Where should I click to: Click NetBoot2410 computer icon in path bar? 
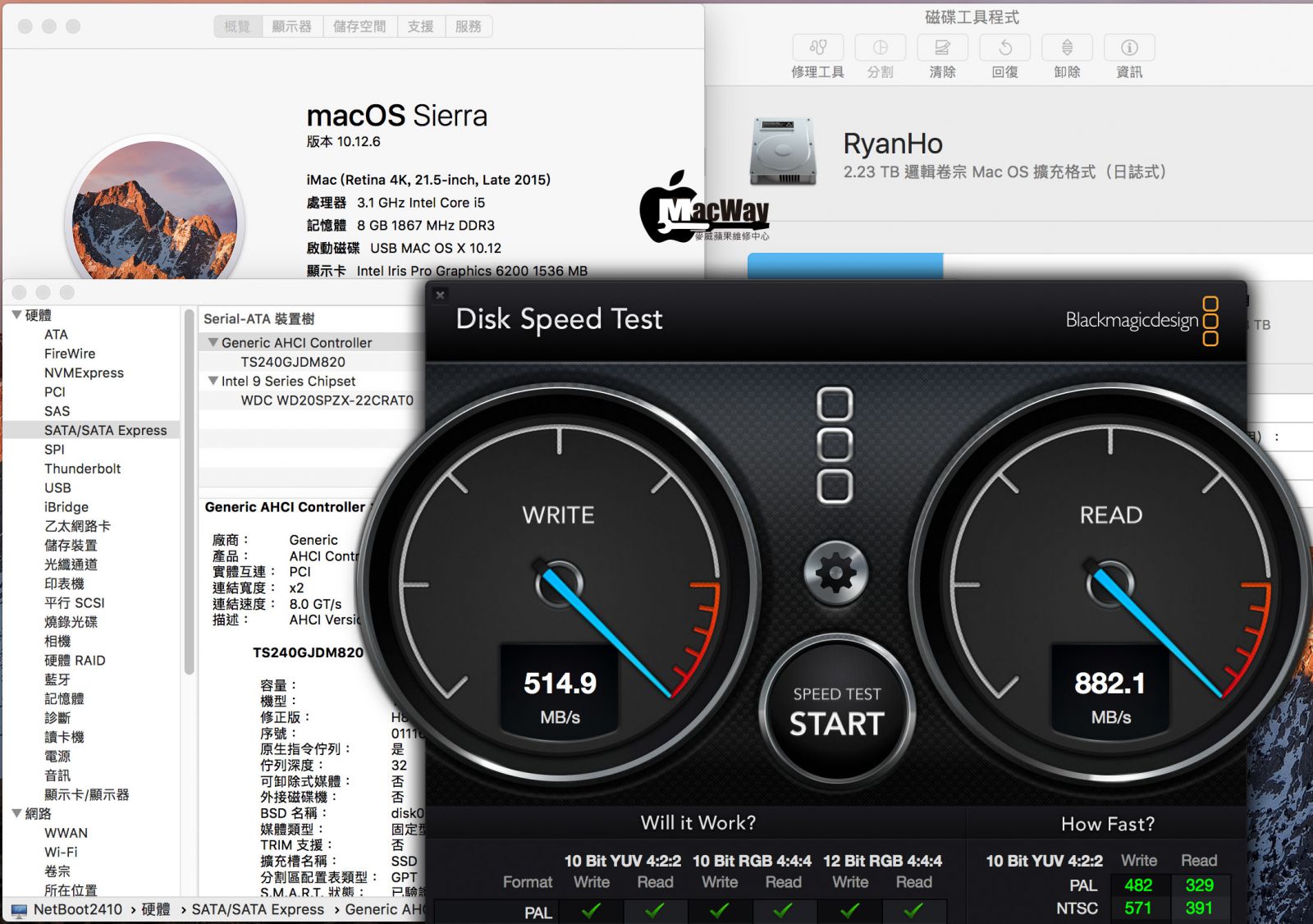19,910
